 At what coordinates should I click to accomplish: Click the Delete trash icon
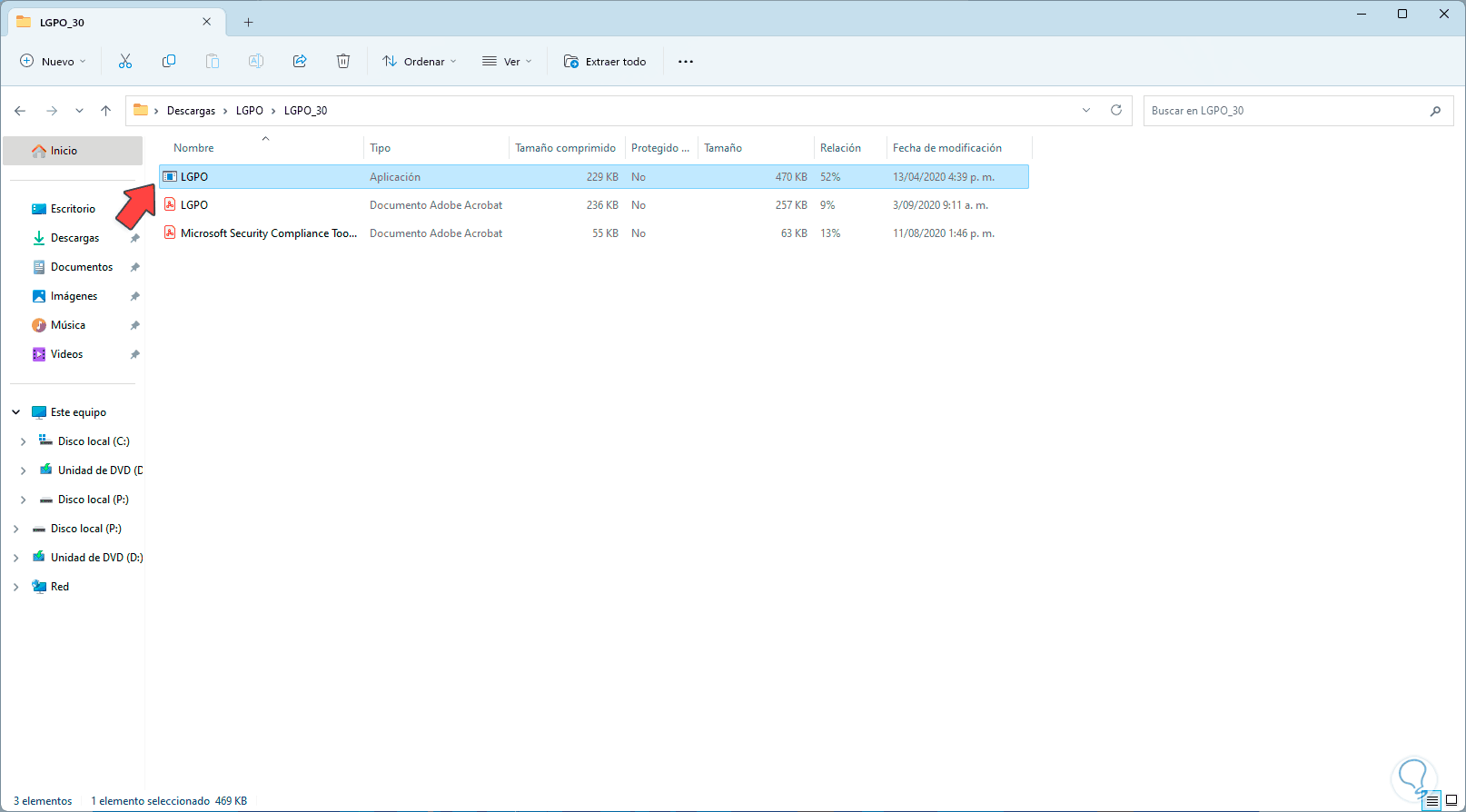[x=343, y=61]
